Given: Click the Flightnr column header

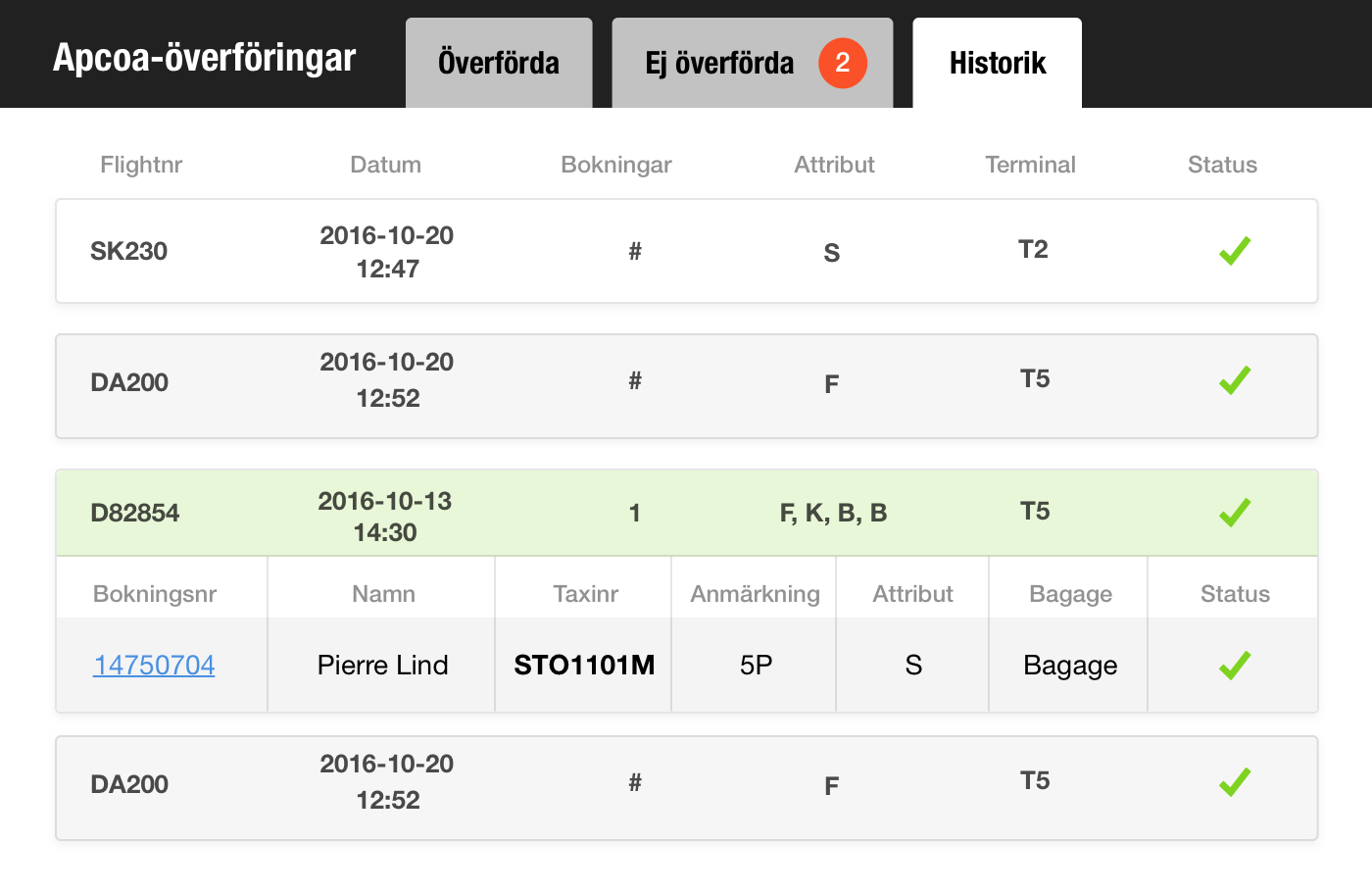Looking at the screenshot, I should 141,165.
